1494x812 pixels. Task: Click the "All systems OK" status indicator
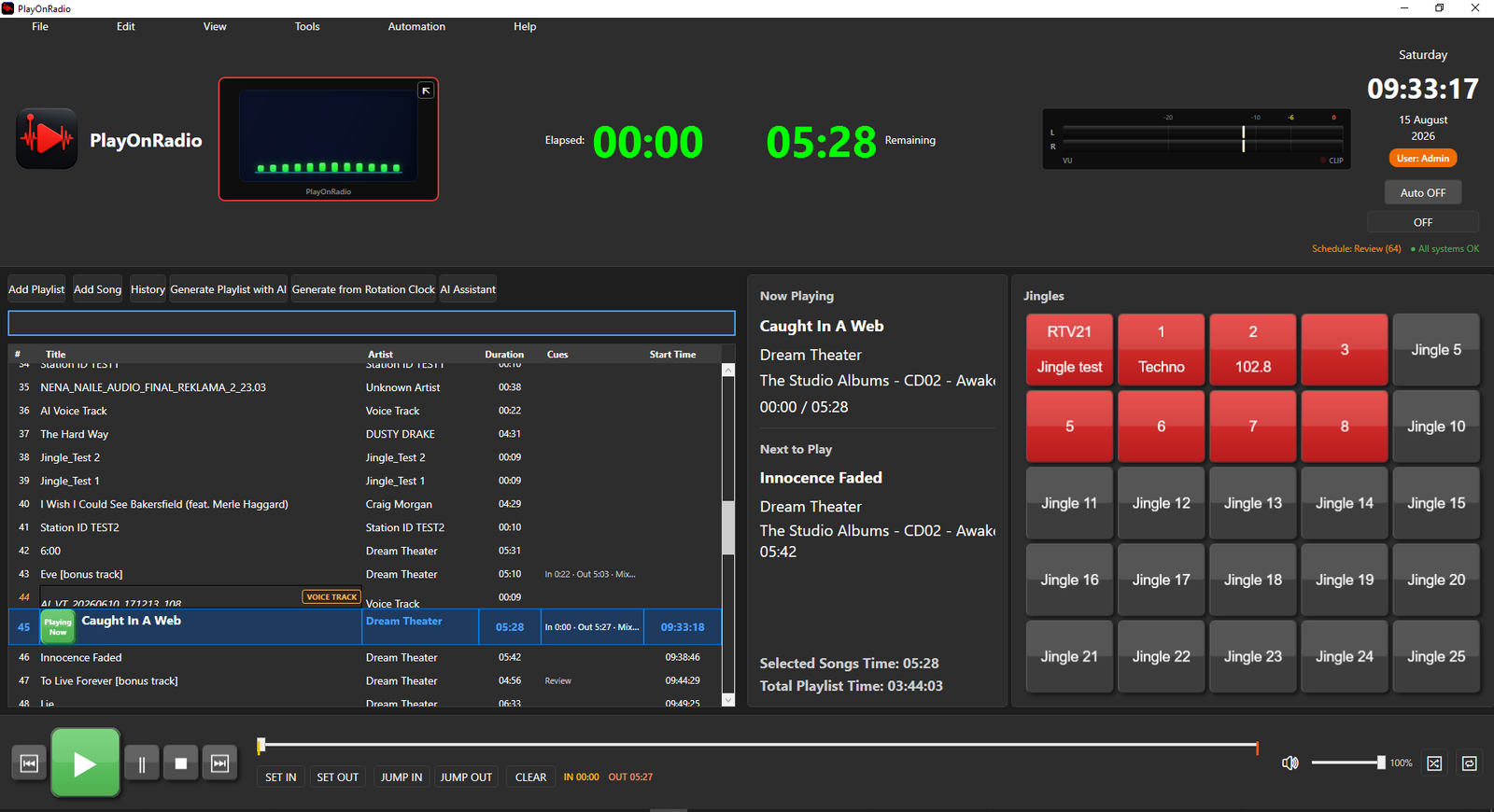click(1445, 249)
